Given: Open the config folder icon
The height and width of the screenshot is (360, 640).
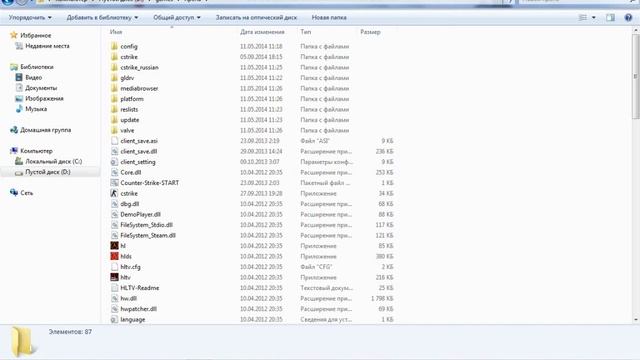Looking at the screenshot, I should pos(114,47).
